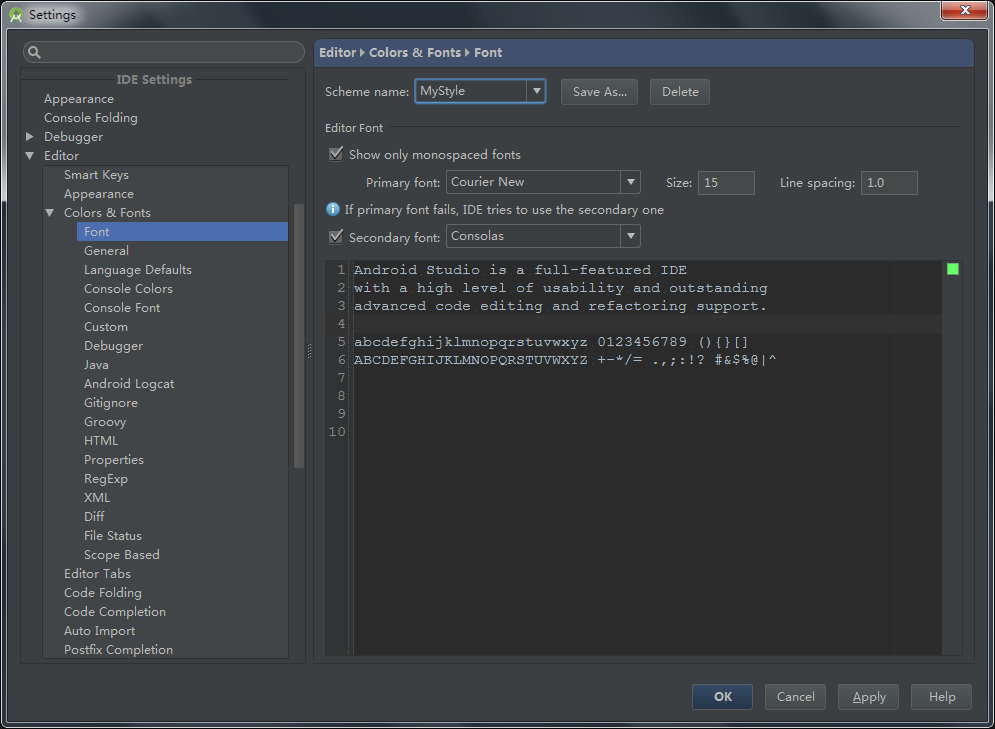This screenshot has height=729, width=995.
Task: Collapse the Colors & Fonts node
Action: click(50, 213)
